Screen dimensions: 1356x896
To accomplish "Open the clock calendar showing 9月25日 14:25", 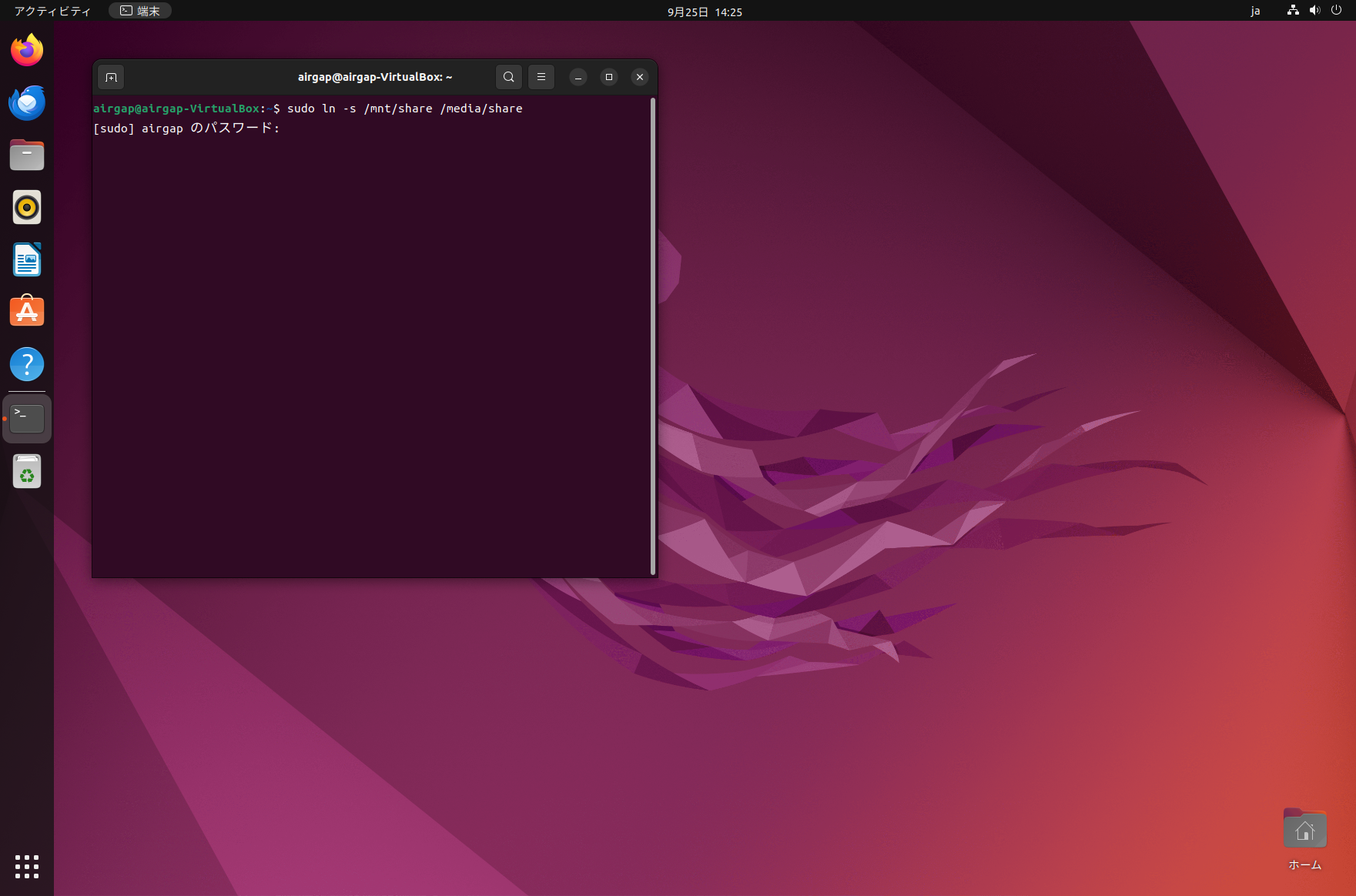I will pyautogui.click(x=704, y=12).
